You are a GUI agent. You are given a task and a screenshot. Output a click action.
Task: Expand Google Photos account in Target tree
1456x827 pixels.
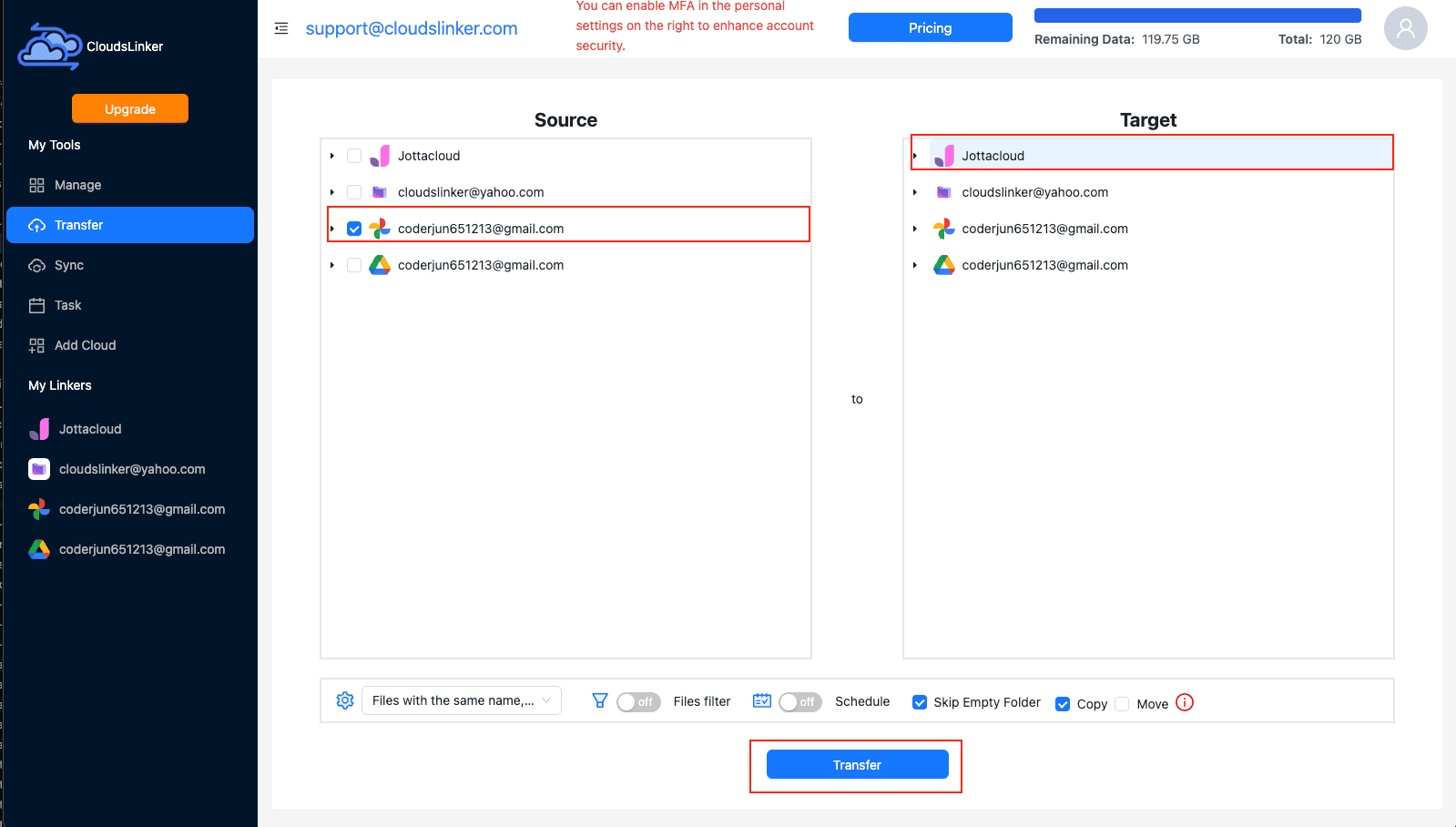tap(915, 229)
